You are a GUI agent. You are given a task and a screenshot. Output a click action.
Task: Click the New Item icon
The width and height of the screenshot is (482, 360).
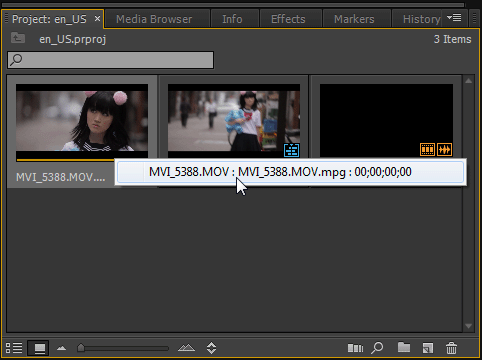[428, 348]
